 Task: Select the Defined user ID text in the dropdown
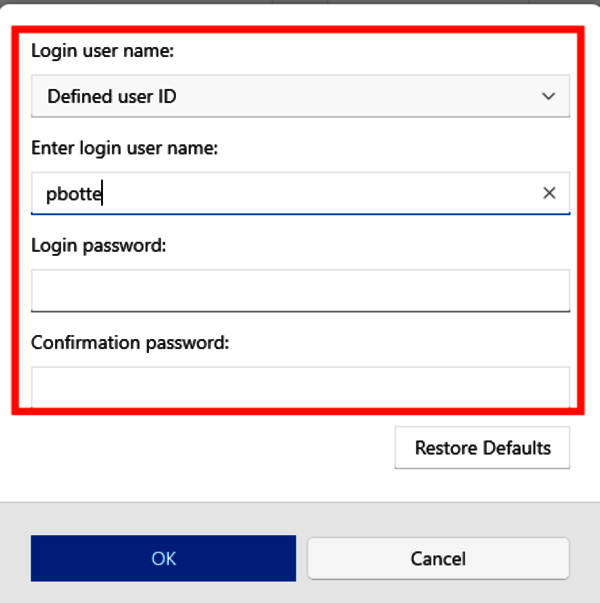tap(112, 97)
